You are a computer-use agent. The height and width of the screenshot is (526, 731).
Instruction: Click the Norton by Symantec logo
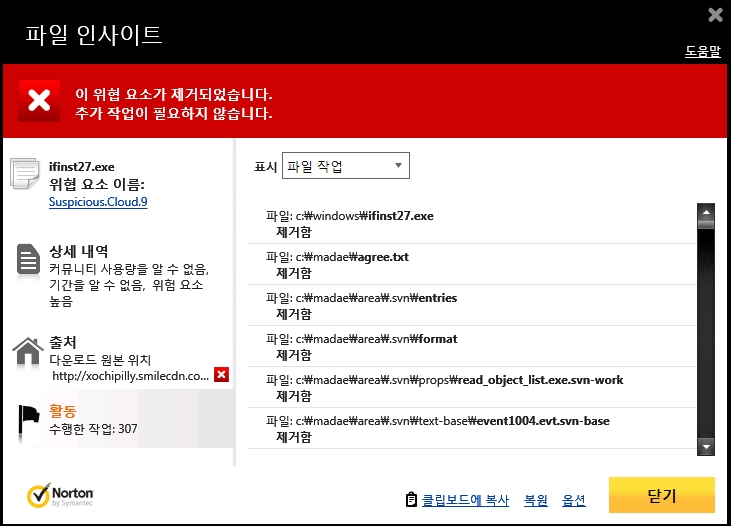click(x=60, y=495)
